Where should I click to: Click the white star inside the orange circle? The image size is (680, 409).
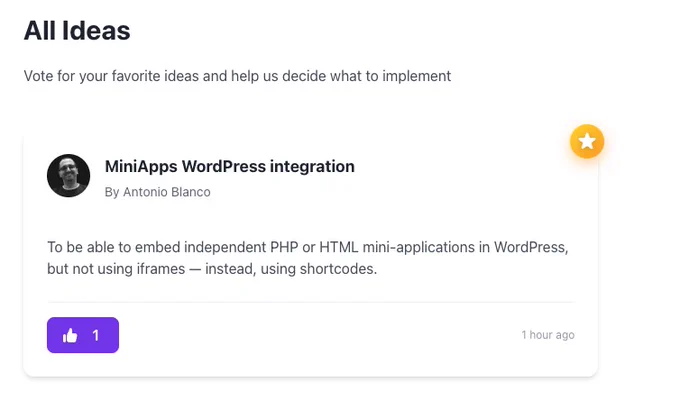point(587,141)
